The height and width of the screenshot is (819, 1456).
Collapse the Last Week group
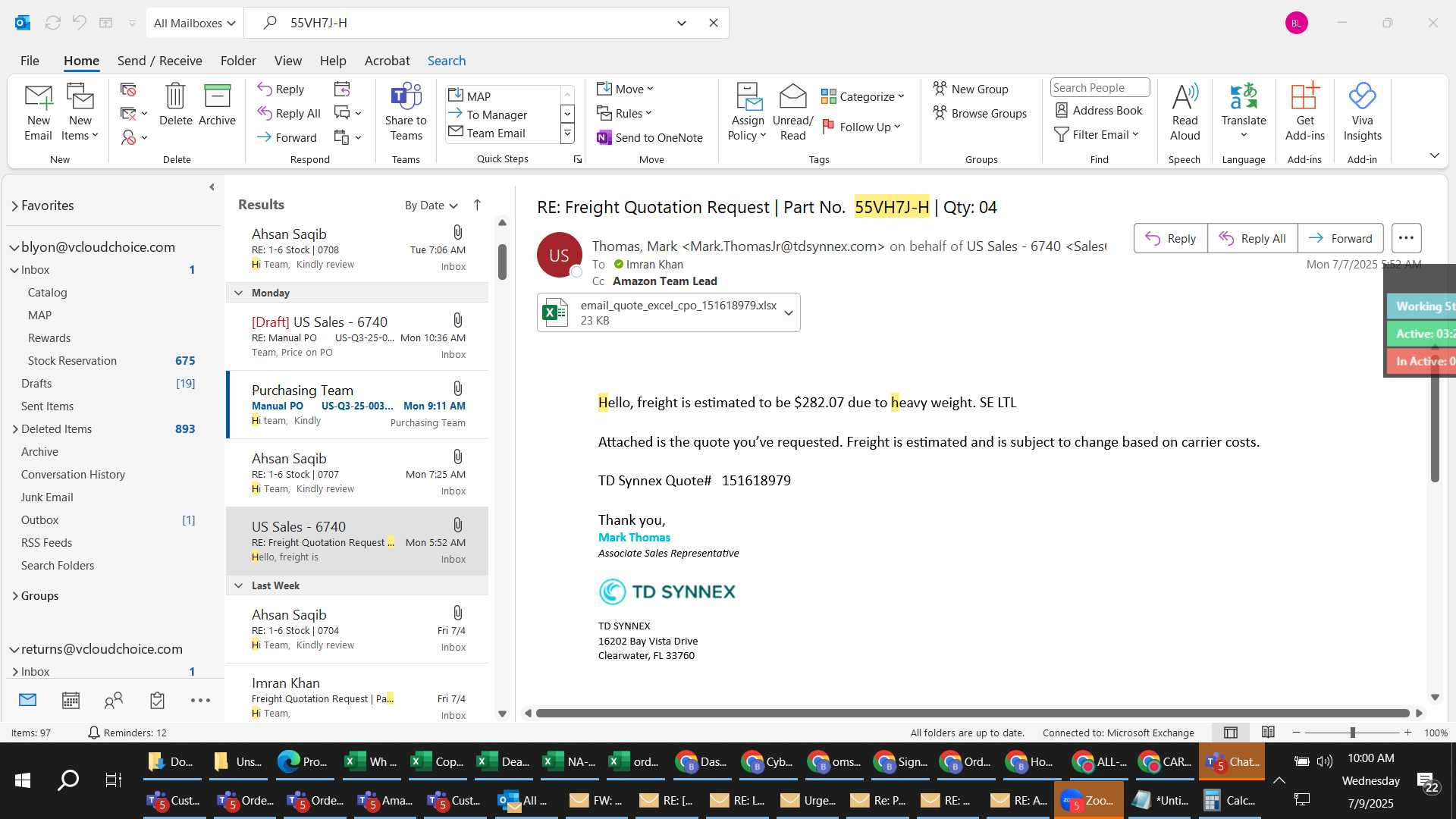tap(238, 585)
